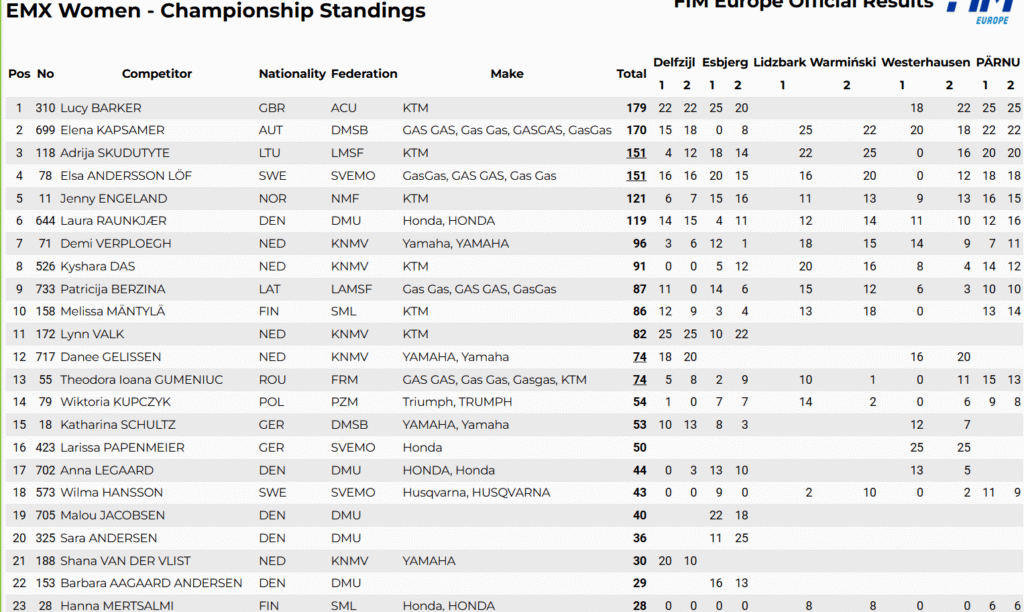
Task: Click Hanna MERTSALMI's row
Action: pyautogui.click(x=514, y=605)
